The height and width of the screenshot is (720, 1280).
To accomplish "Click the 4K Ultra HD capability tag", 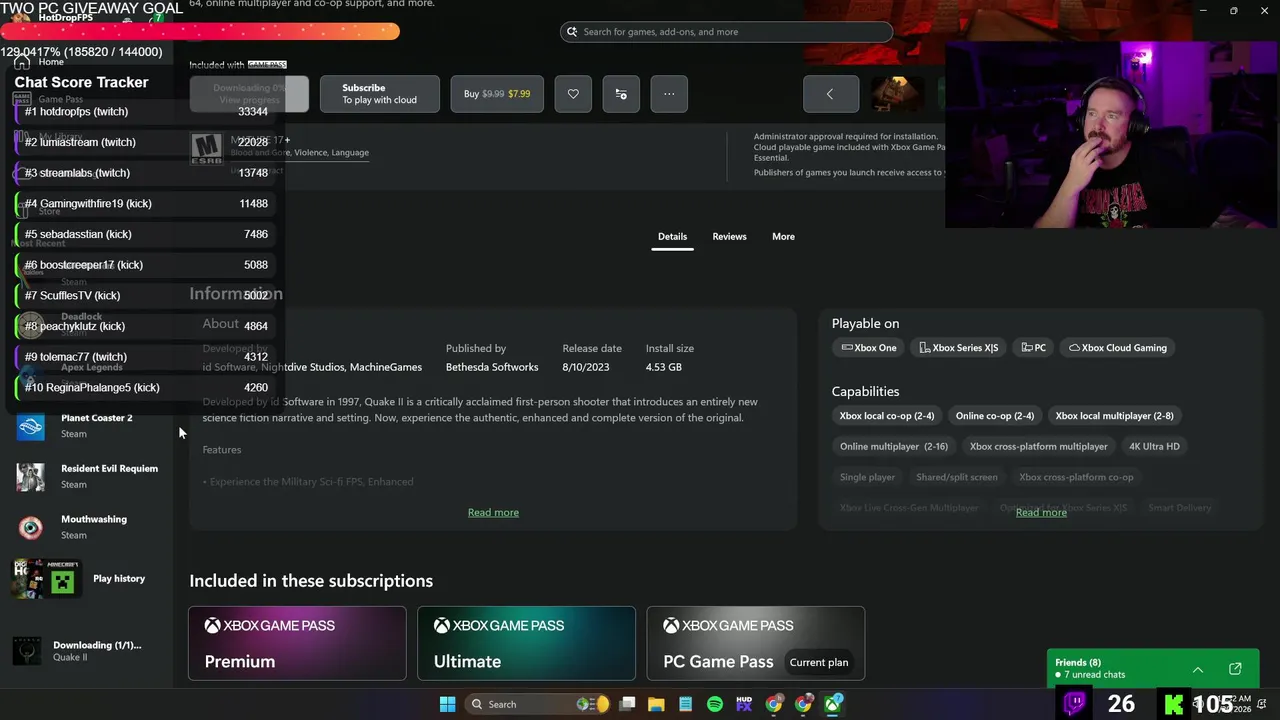I will click(x=1155, y=446).
